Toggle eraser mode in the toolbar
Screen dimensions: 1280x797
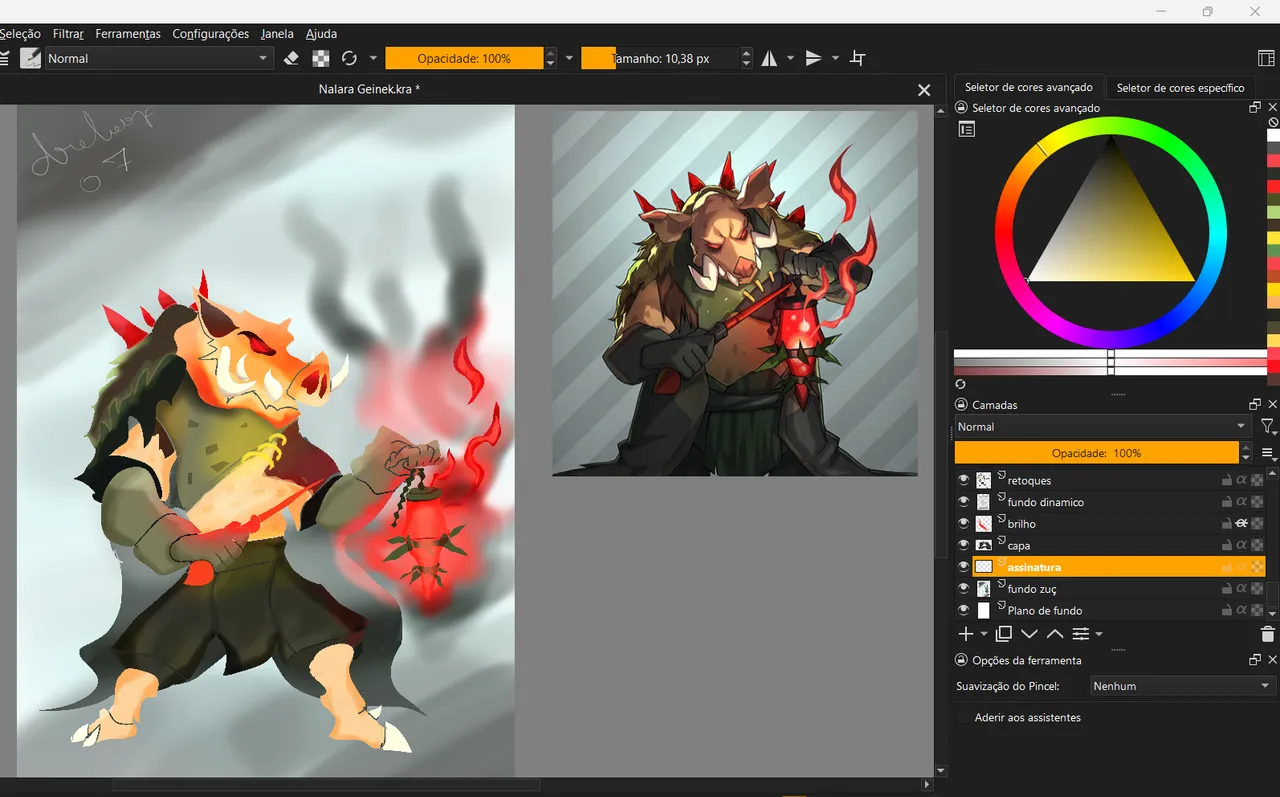292,59
